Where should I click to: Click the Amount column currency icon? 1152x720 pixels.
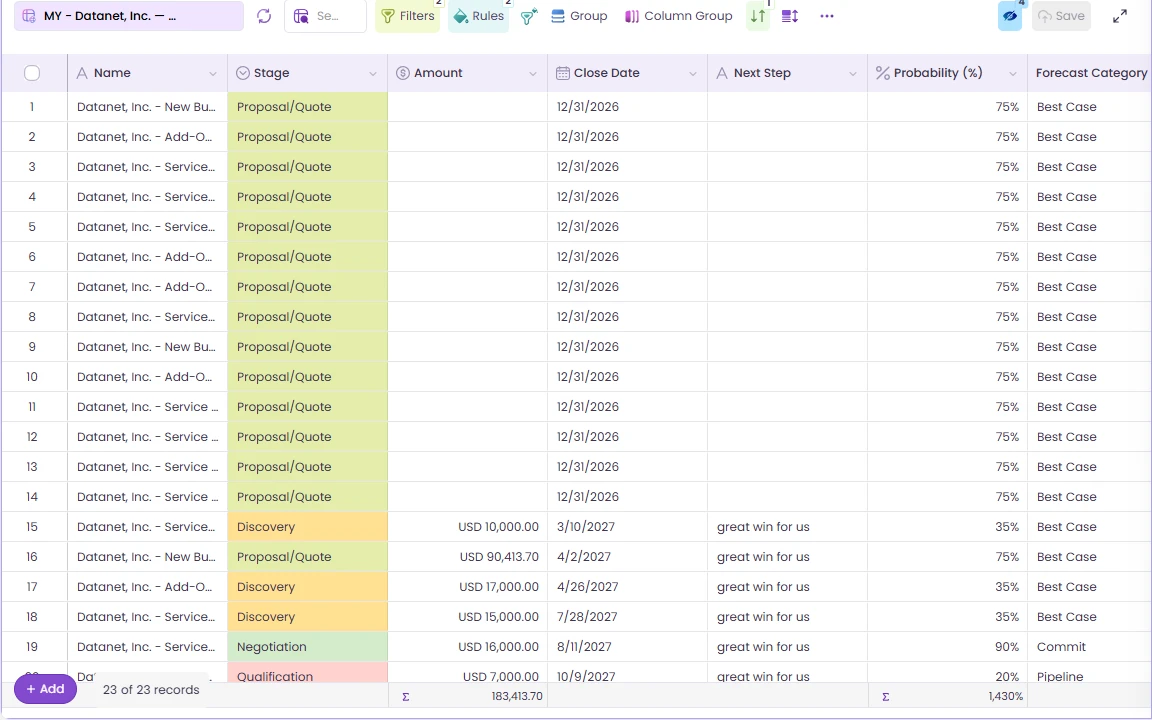pyautogui.click(x=403, y=73)
